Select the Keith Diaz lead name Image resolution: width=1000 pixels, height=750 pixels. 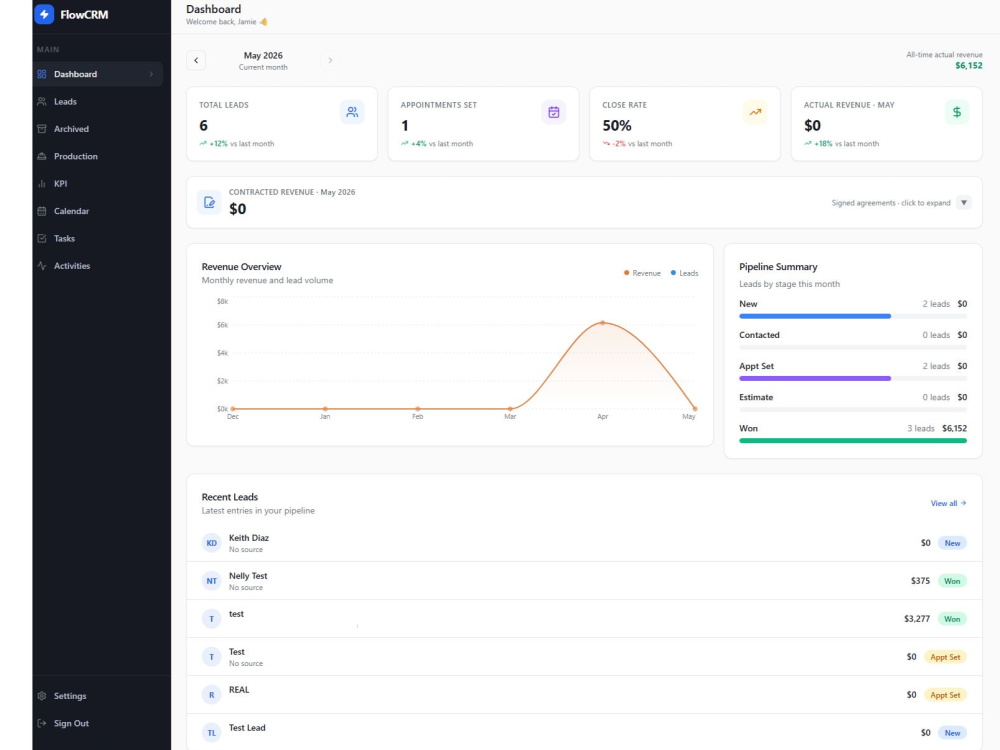249,538
